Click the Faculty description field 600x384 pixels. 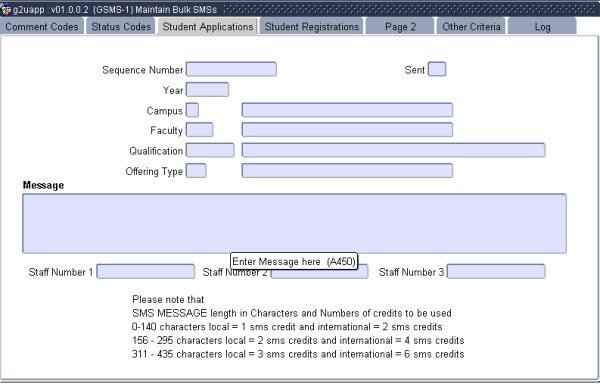point(347,130)
